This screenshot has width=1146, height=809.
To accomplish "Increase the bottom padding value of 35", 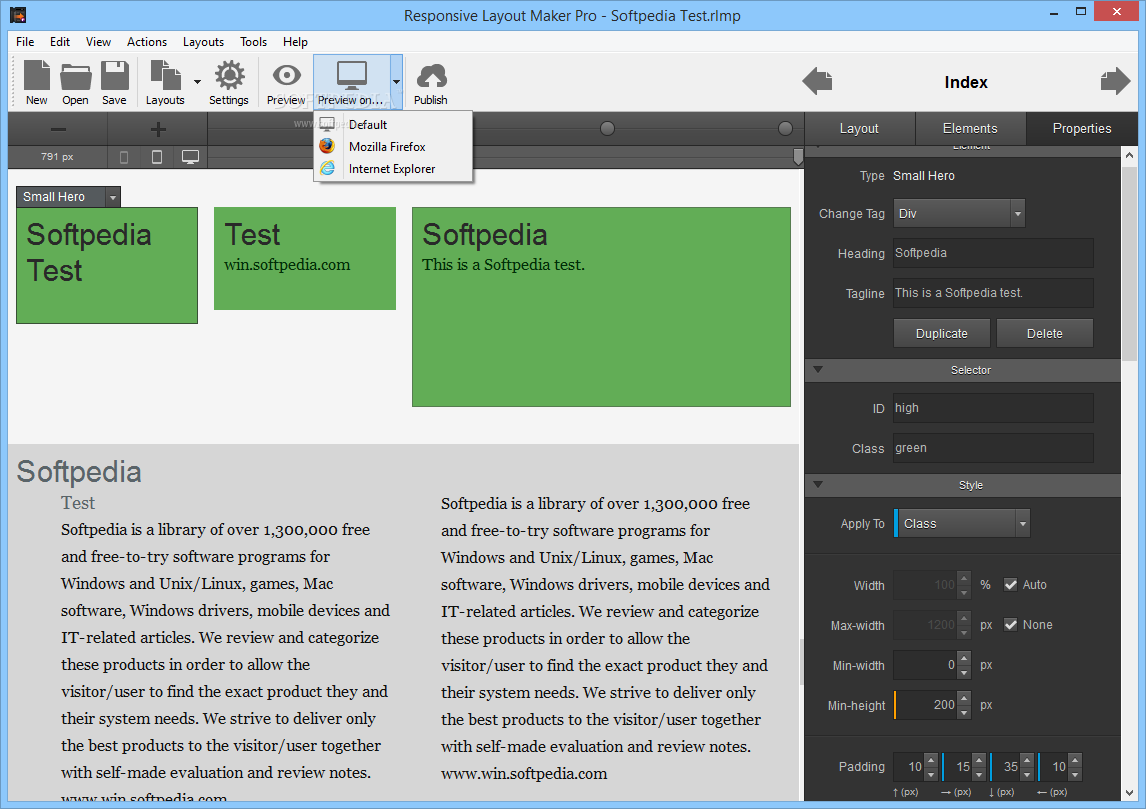I will point(1027,759).
